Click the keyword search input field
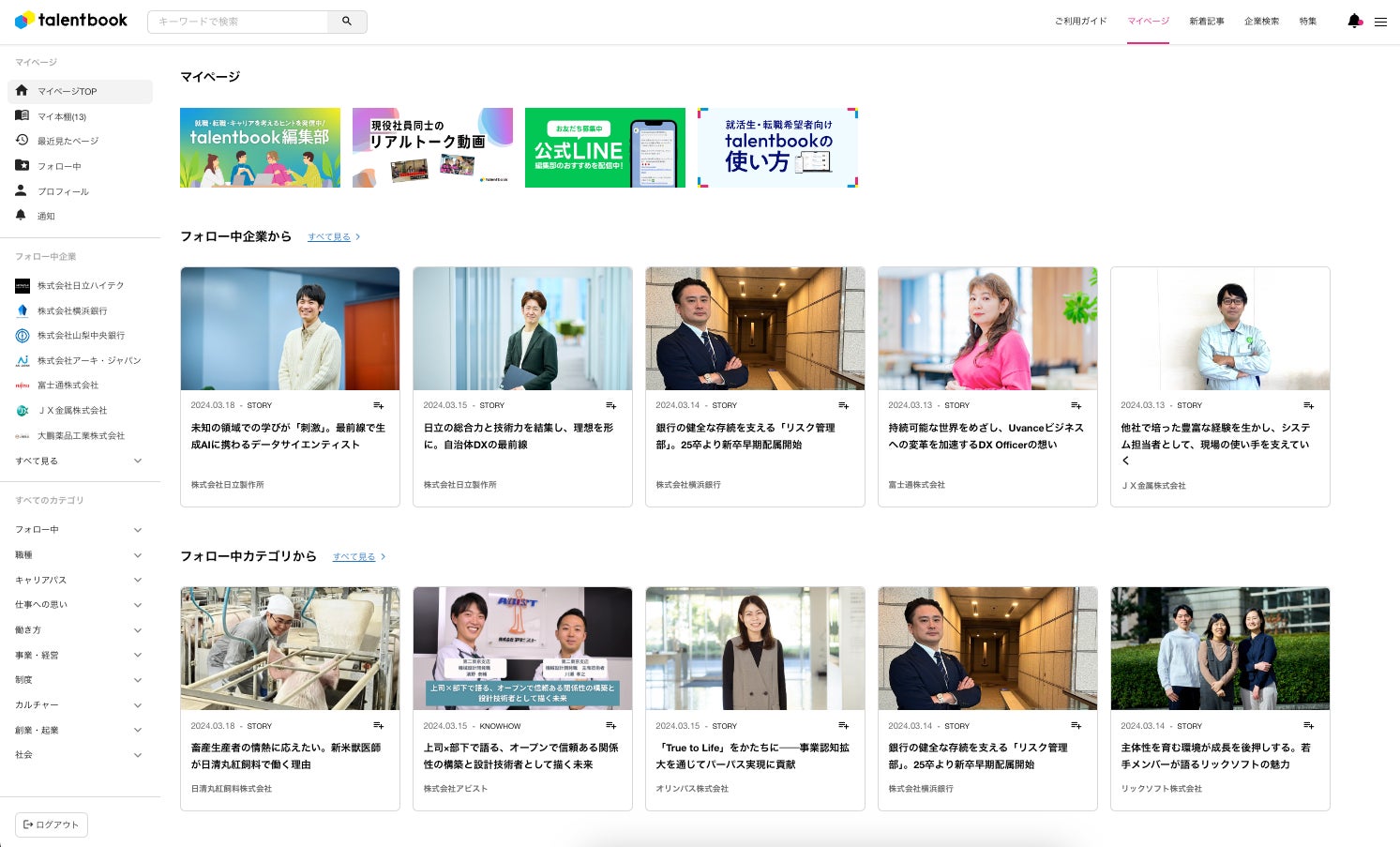 (238, 22)
